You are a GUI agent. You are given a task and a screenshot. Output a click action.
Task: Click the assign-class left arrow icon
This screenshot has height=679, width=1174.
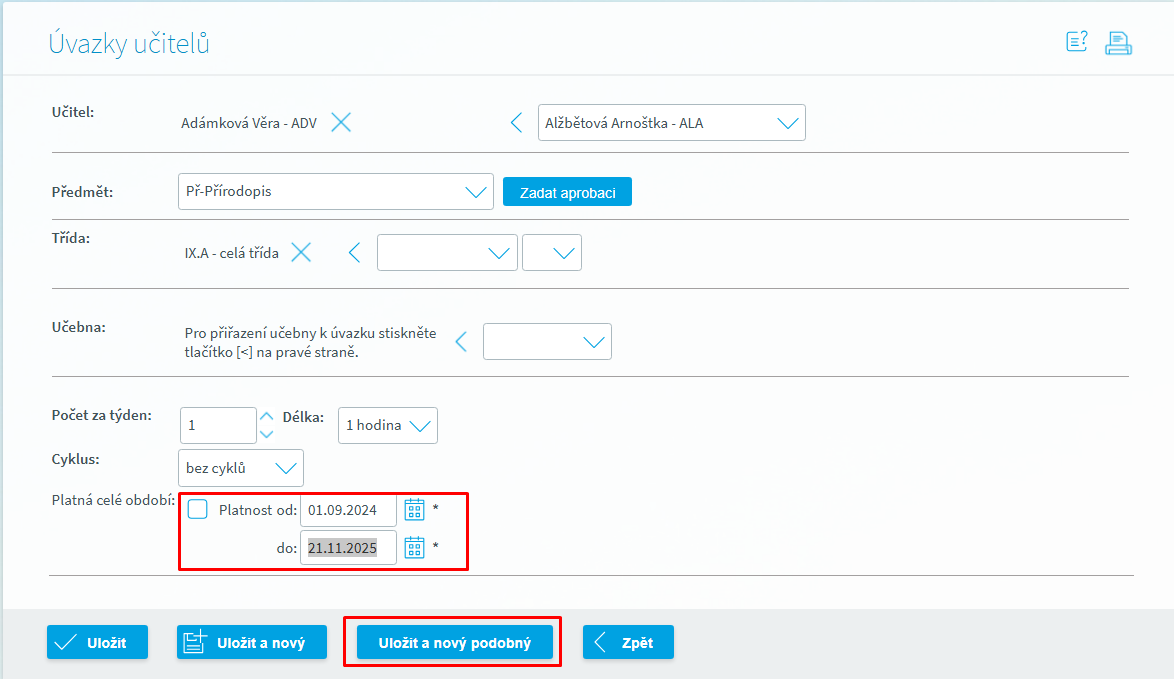pyautogui.click(x=354, y=253)
